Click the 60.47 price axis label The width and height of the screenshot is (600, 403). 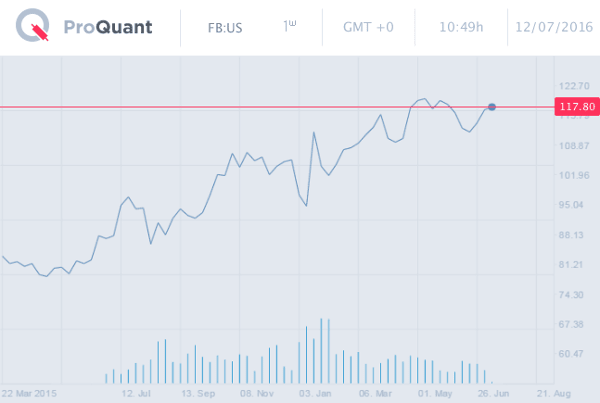pyautogui.click(x=575, y=353)
